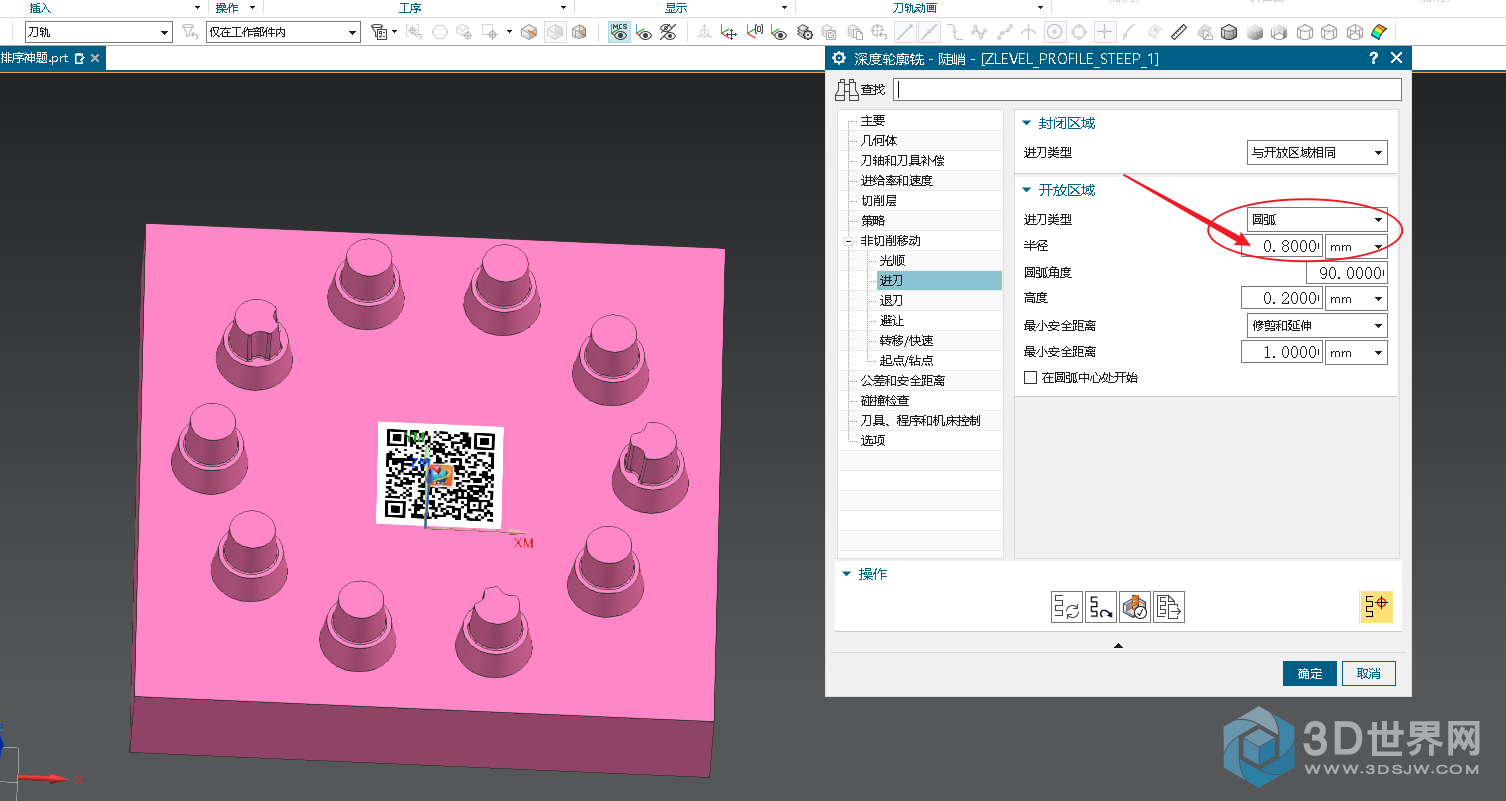Click the Verify toolpath drill icon

[x=1135, y=606]
